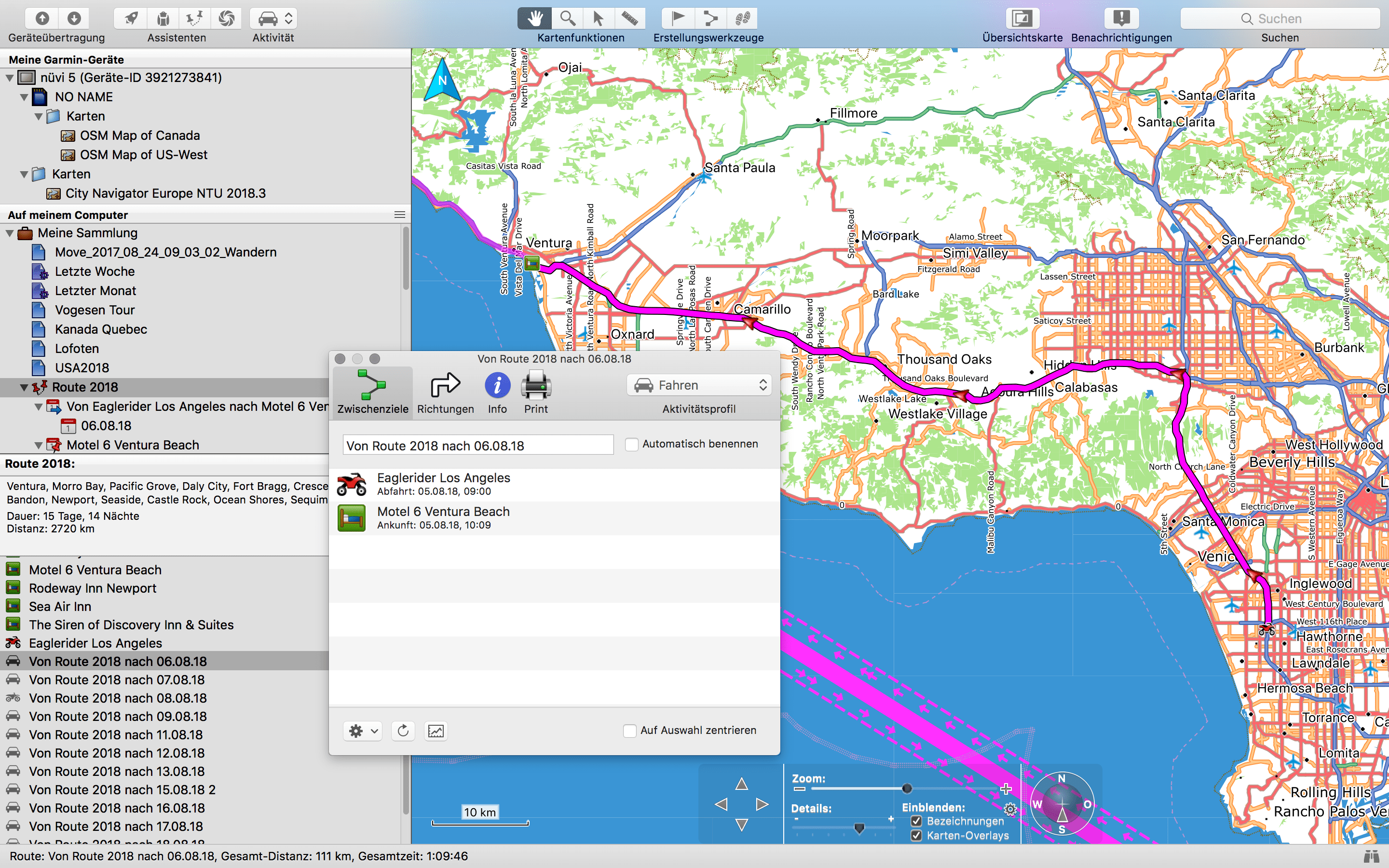Open the Übersichtskarte overview map
The image size is (1389, 868).
click(1022, 18)
